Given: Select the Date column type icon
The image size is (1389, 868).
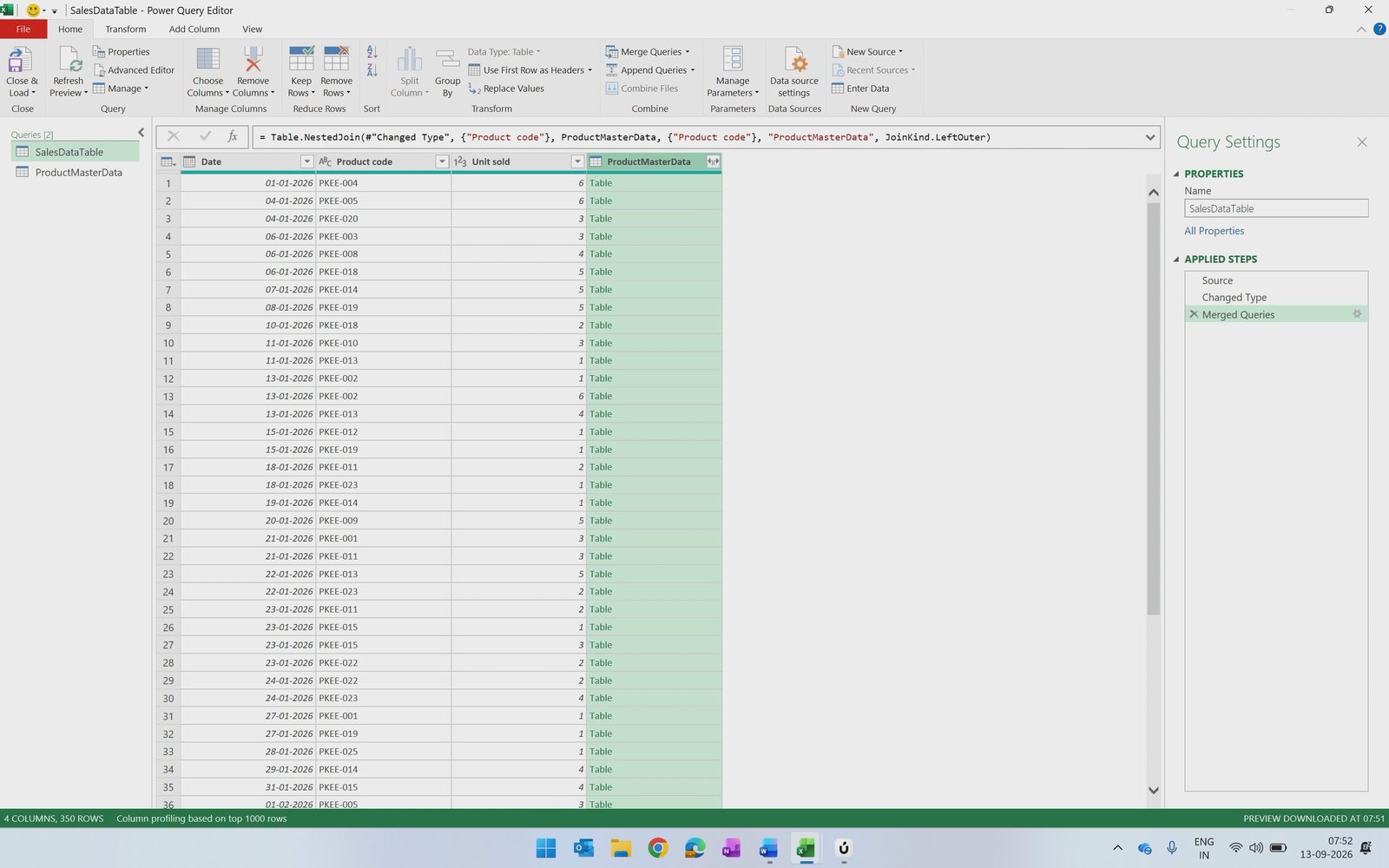Looking at the screenshot, I should tap(189, 161).
